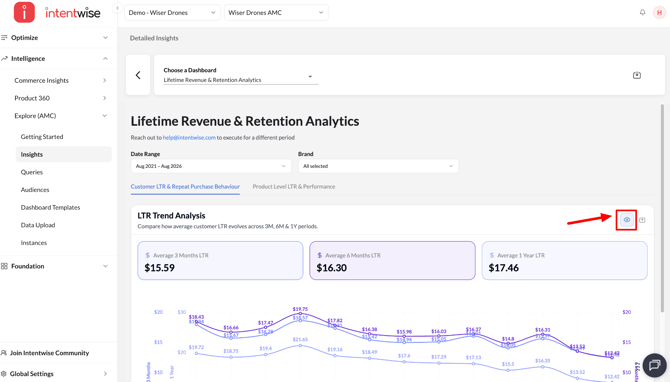The height and width of the screenshot is (382, 670).
Task: Open the Date Range dropdown
Action: coord(211,166)
